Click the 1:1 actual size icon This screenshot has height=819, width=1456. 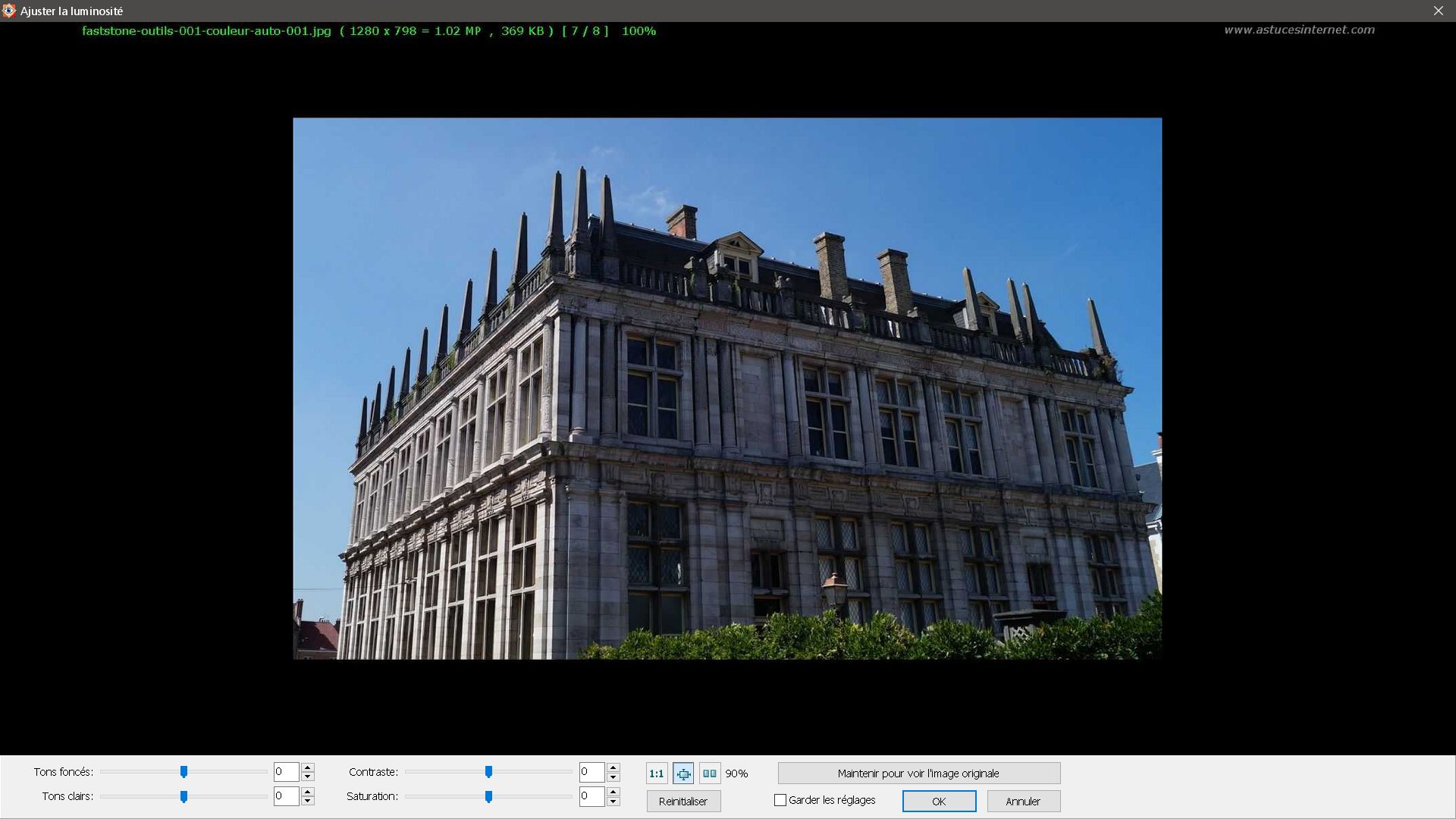click(656, 773)
